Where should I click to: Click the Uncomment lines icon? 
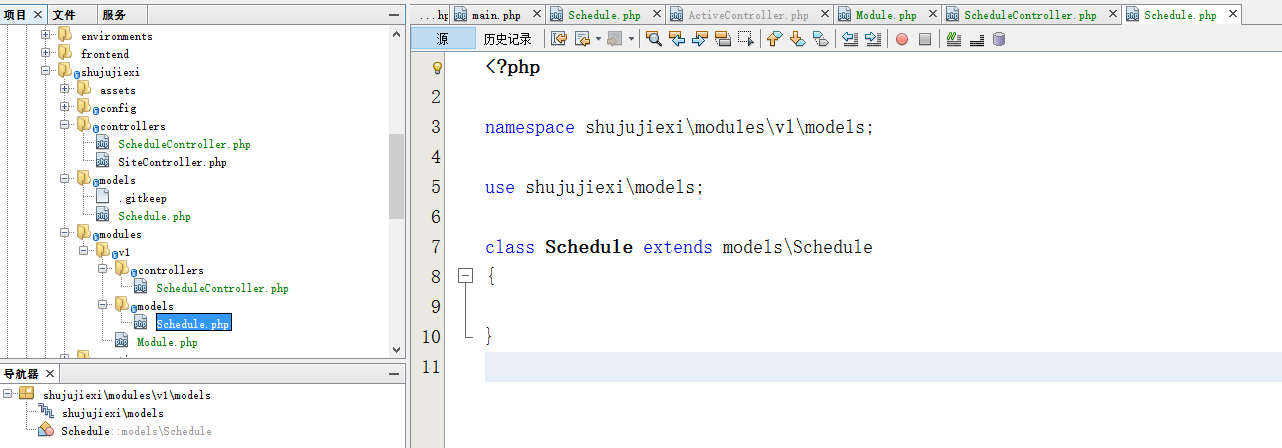[976, 39]
